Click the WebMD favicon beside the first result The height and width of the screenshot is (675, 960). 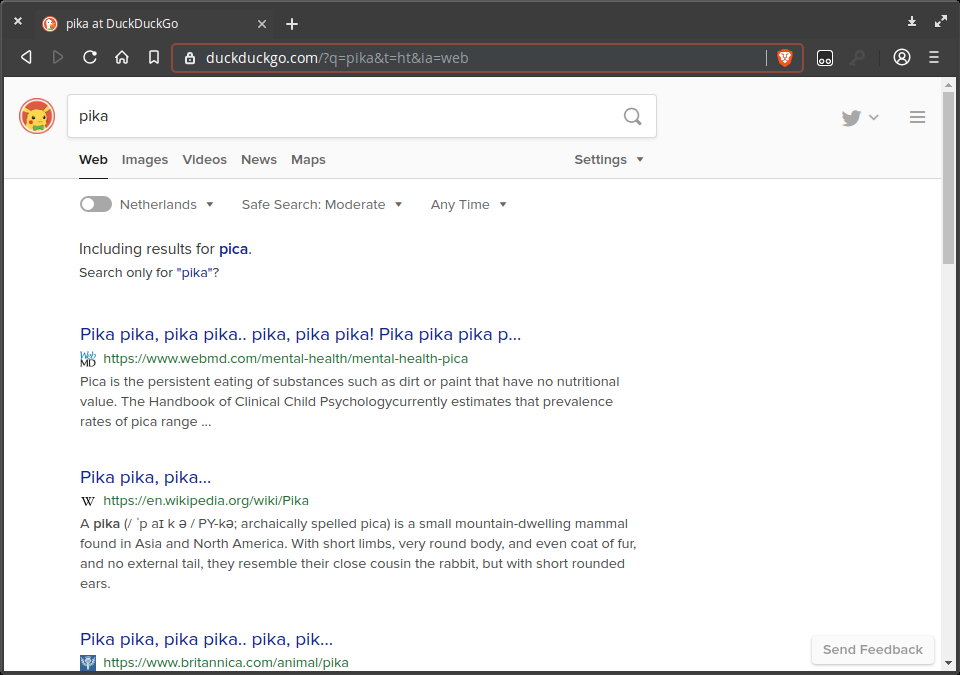88,358
